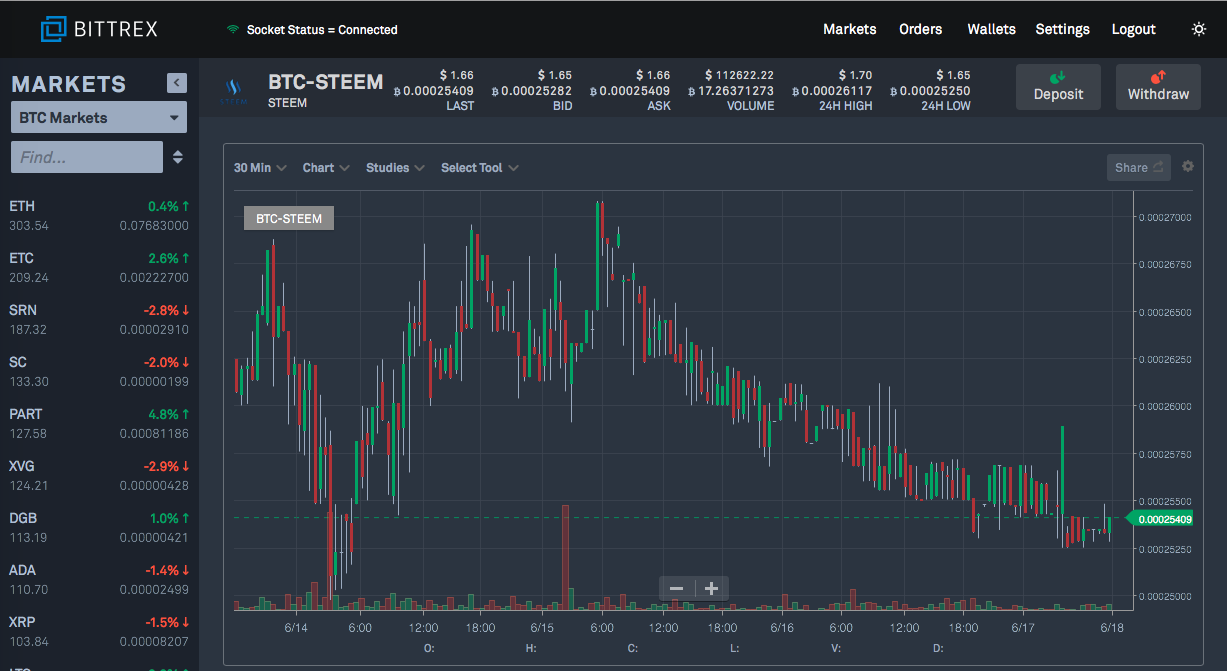Click the 24H LOW value 0.00025250
1227x671 pixels.
[929, 91]
